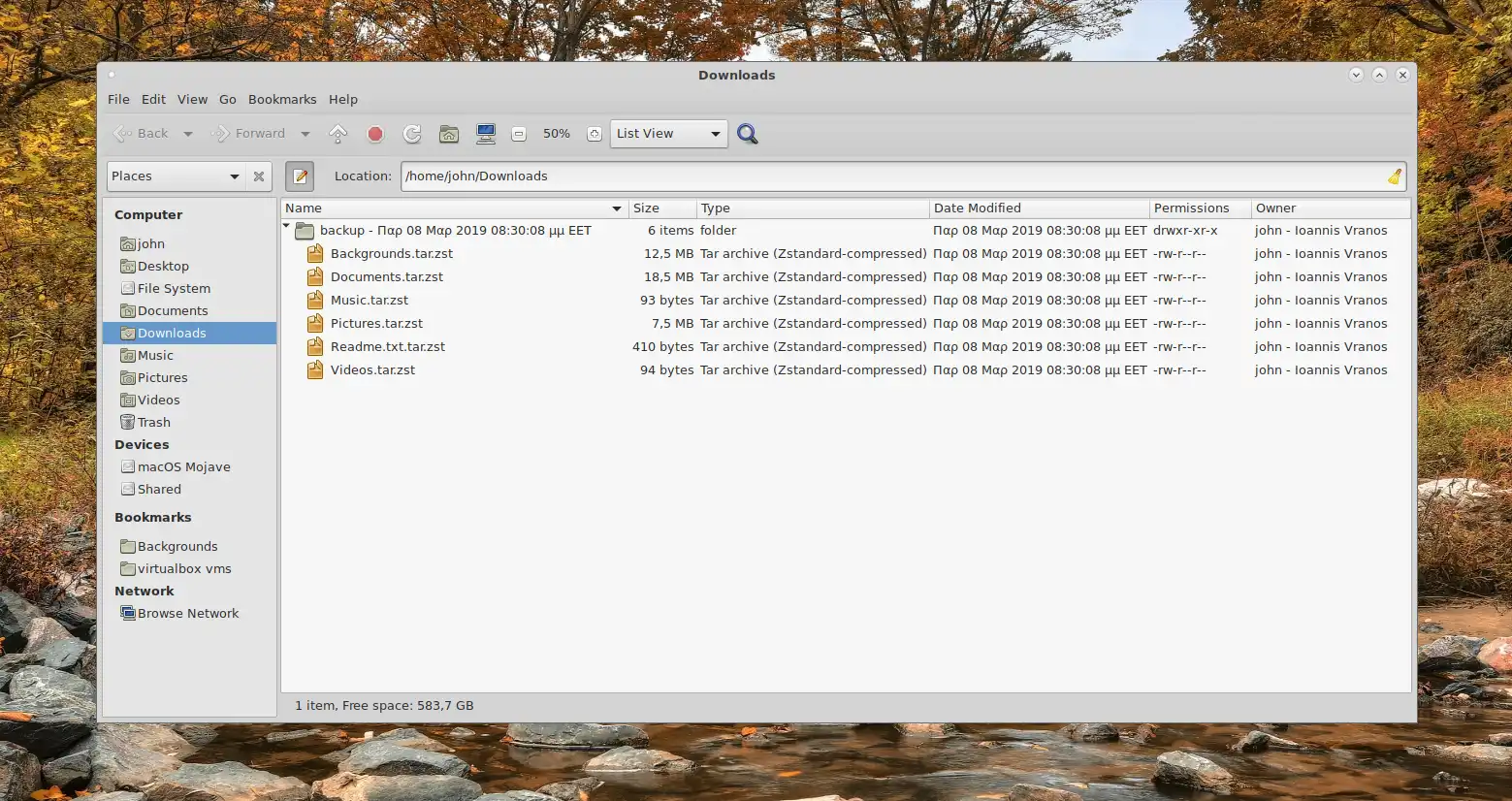This screenshot has height=801, width=1512.
Task: Clear the location bar with broom icon
Action: click(x=1394, y=176)
